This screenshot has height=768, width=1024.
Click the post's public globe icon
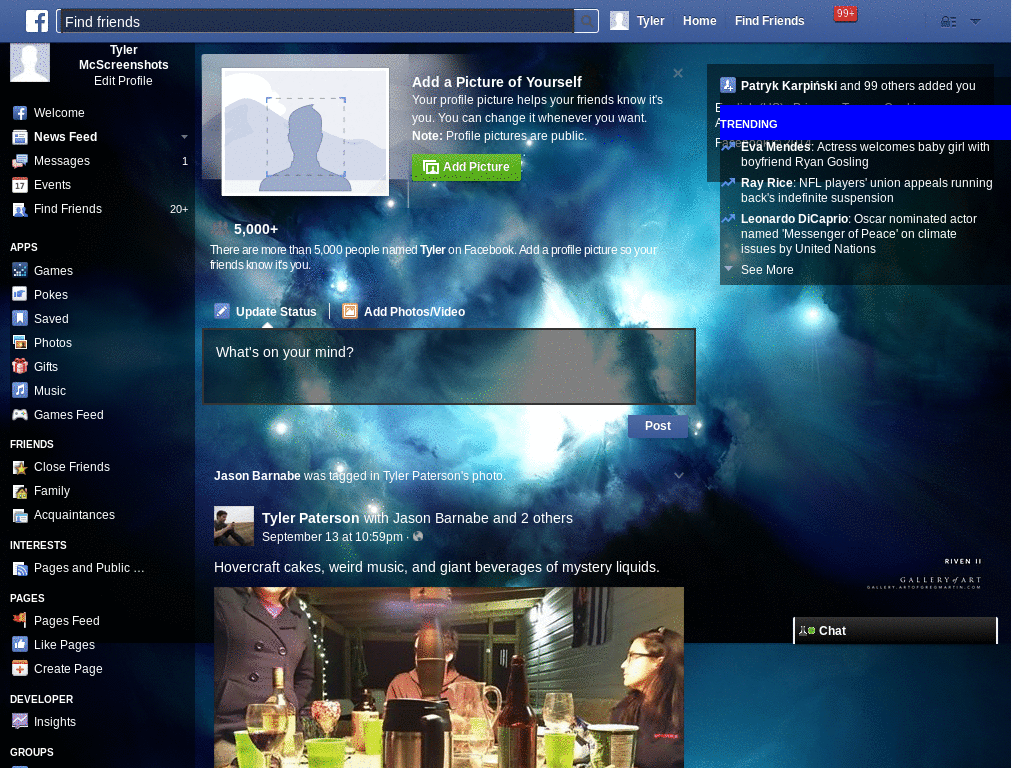tap(418, 537)
